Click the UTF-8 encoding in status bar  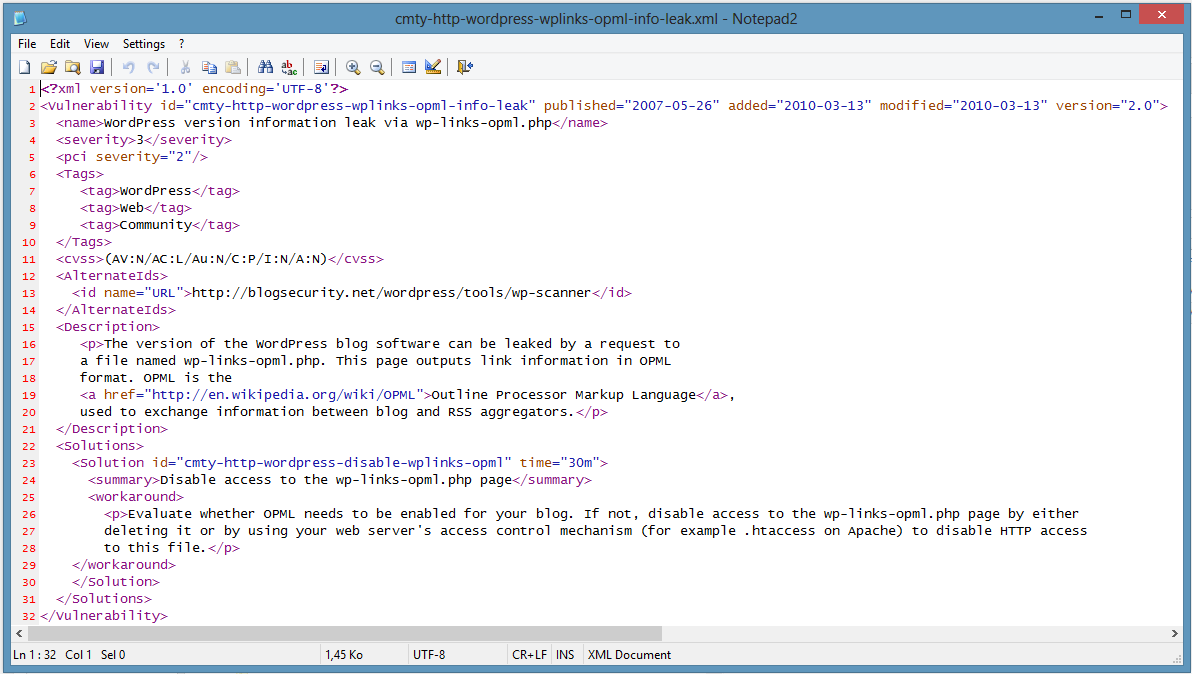pos(429,654)
